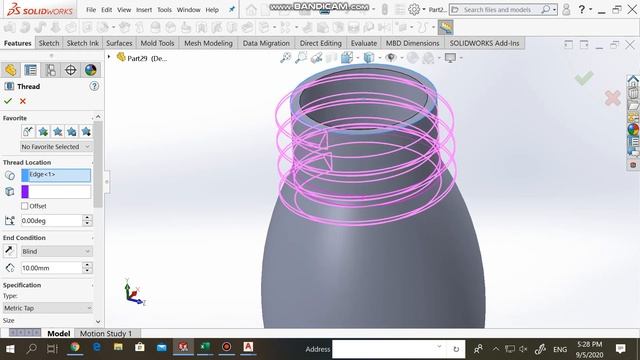Click the 0.00deg start angle field
Image resolution: width=640 pixels, height=360 pixels.
(x=51, y=220)
